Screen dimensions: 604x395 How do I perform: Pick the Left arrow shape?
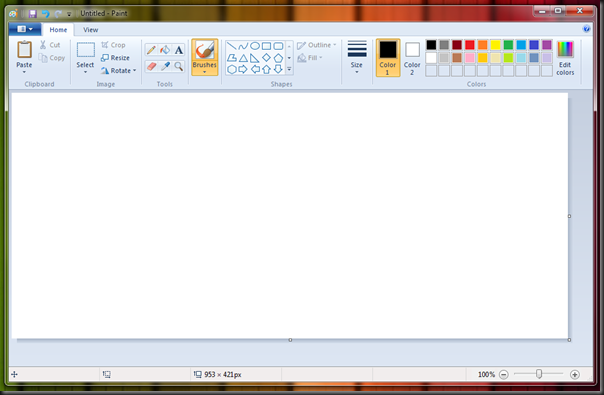point(255,69)
